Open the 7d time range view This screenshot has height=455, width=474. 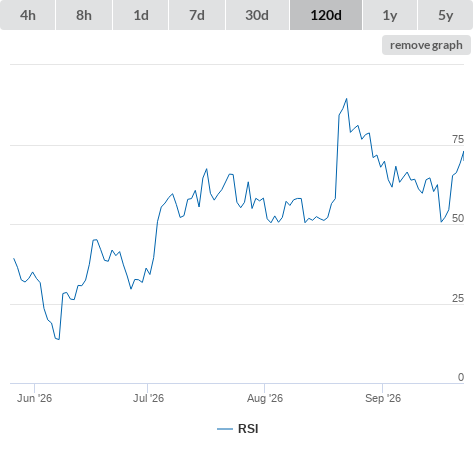click(197, 15)
